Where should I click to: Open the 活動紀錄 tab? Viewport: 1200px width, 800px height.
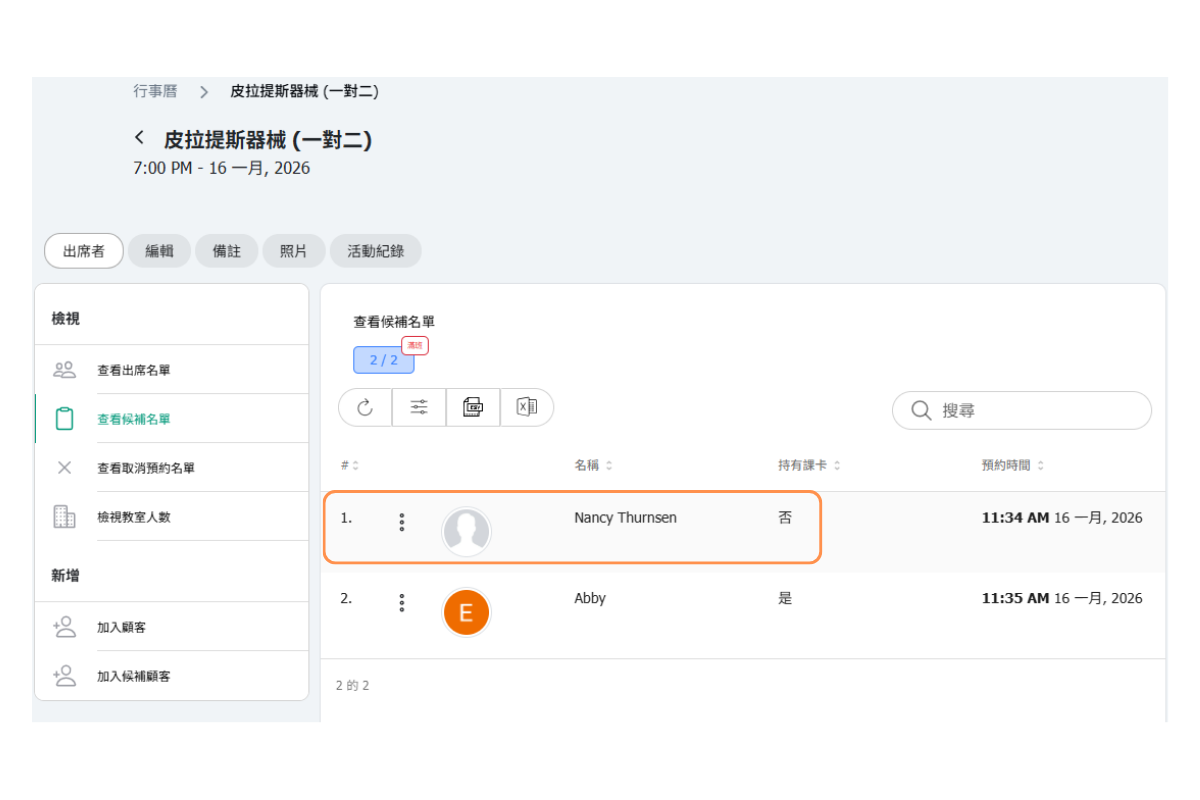coord(375,252)
